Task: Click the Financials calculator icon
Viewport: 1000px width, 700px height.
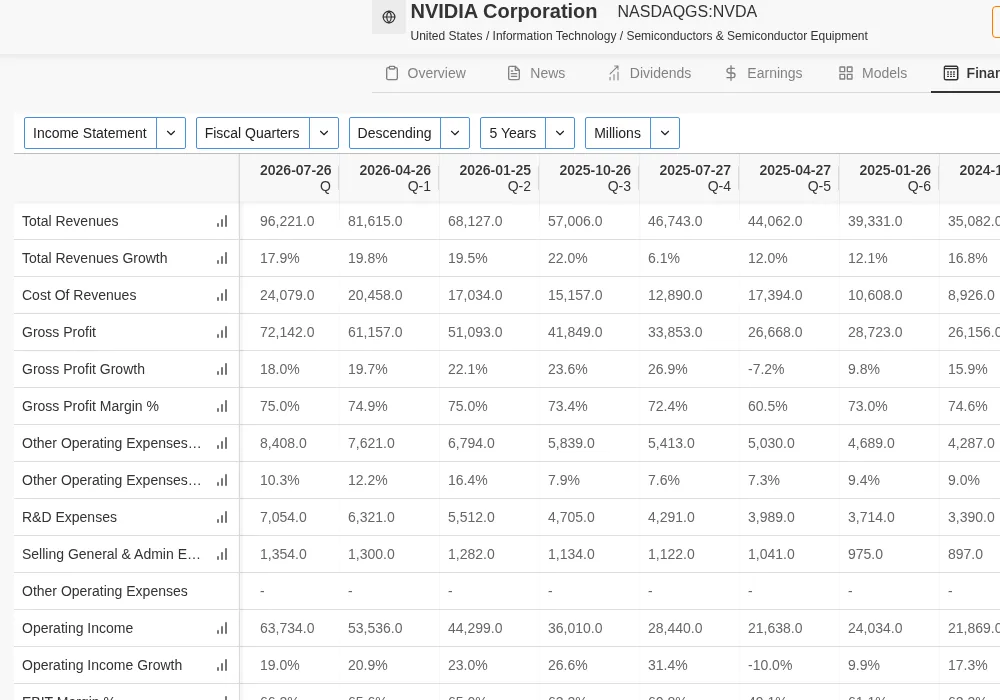Action: (x=950, y=73)
